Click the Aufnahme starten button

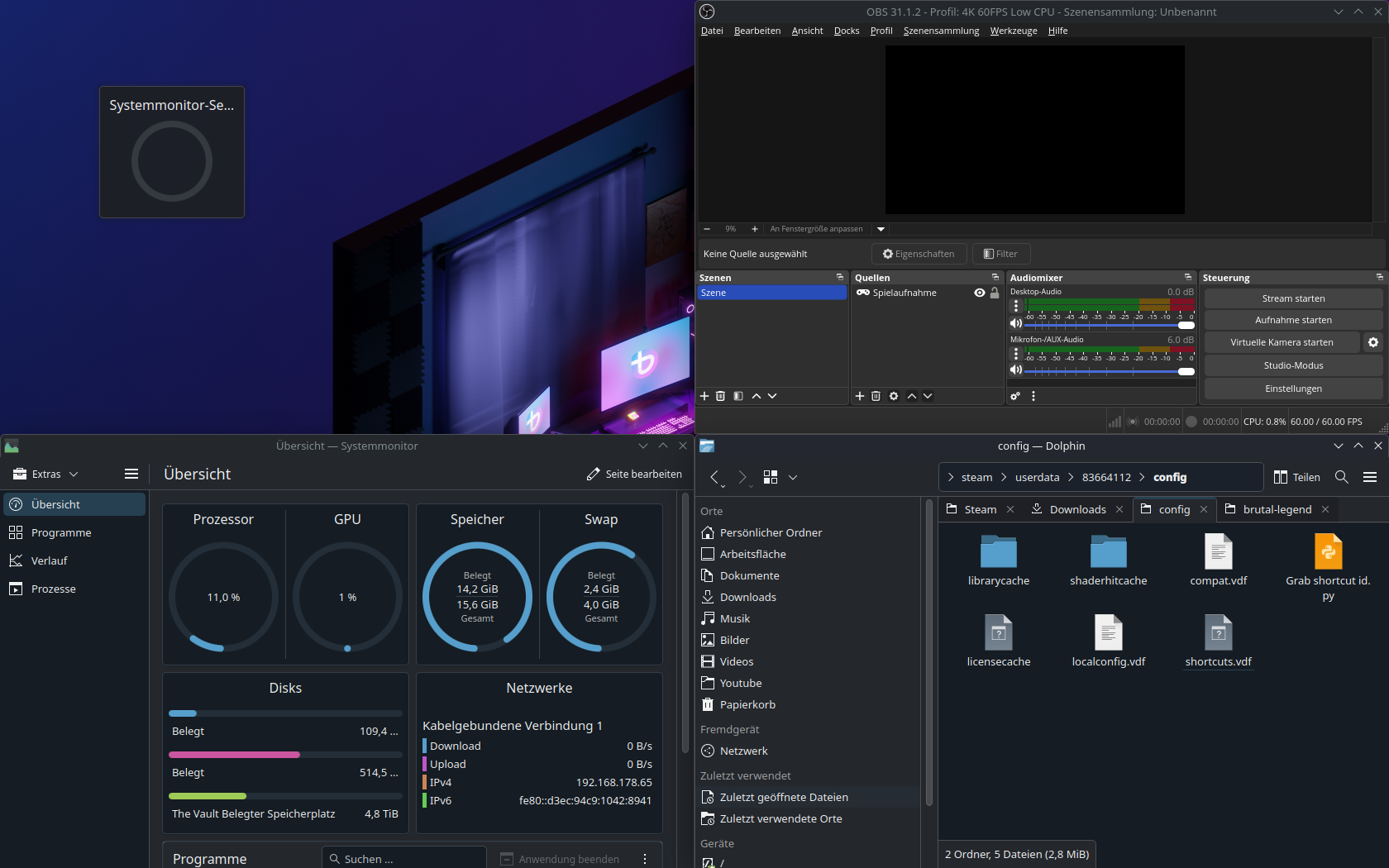1293,320
